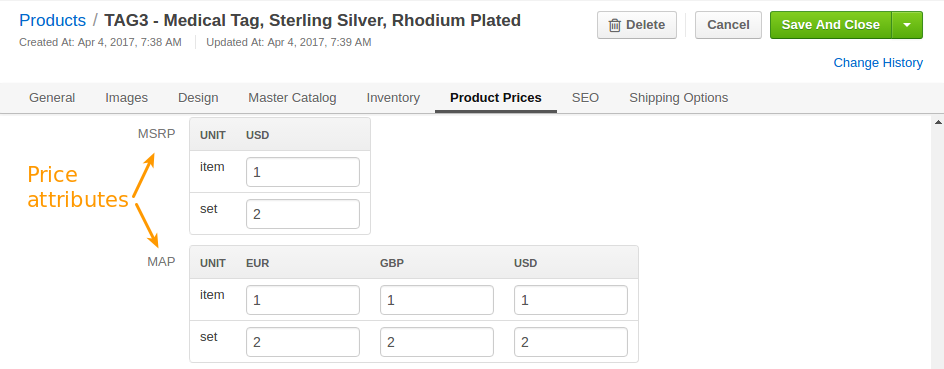Click the scrollbar up arrow
944x369 pixels.
[938, 122]
